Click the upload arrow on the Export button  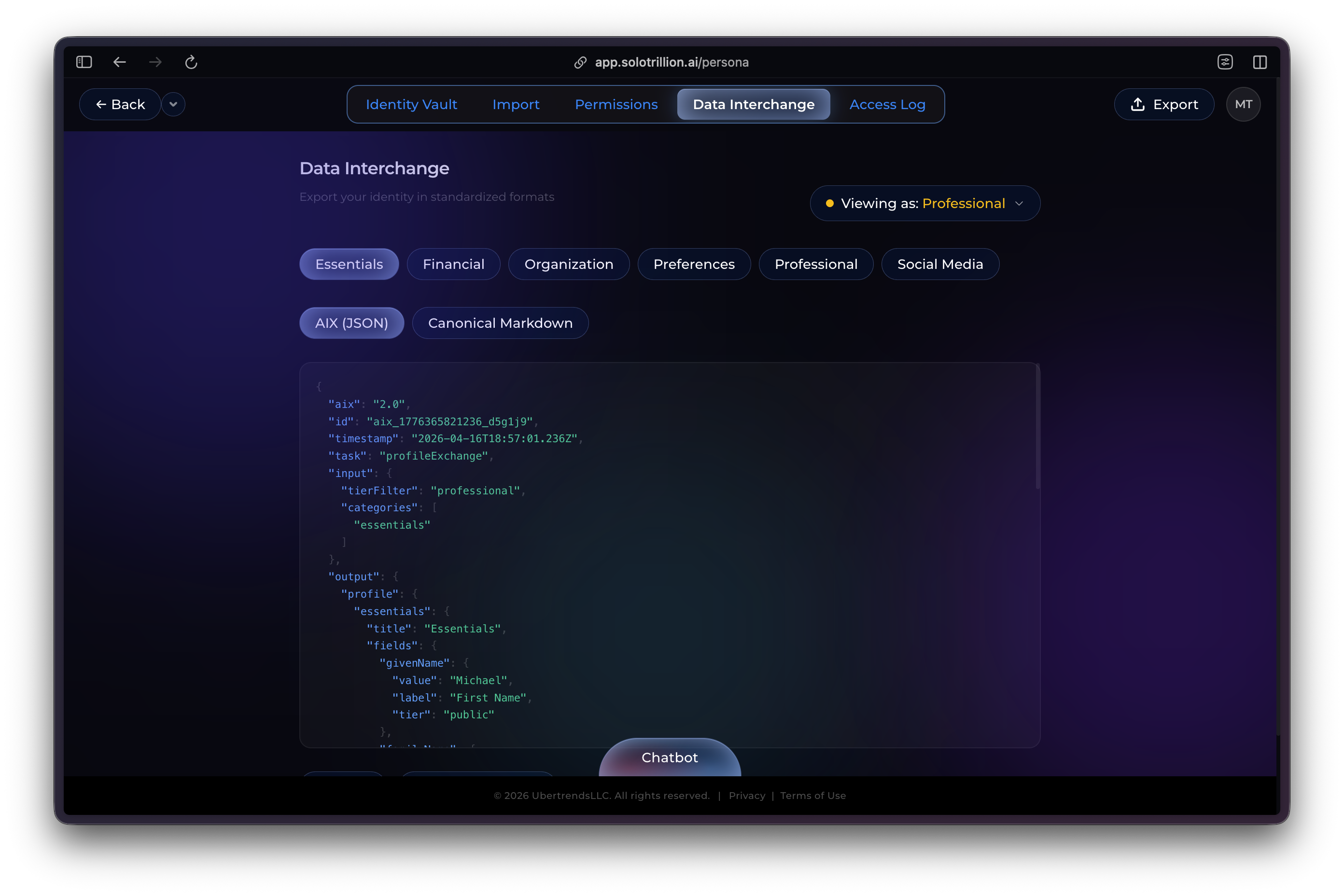click(x=1137, y=104)
